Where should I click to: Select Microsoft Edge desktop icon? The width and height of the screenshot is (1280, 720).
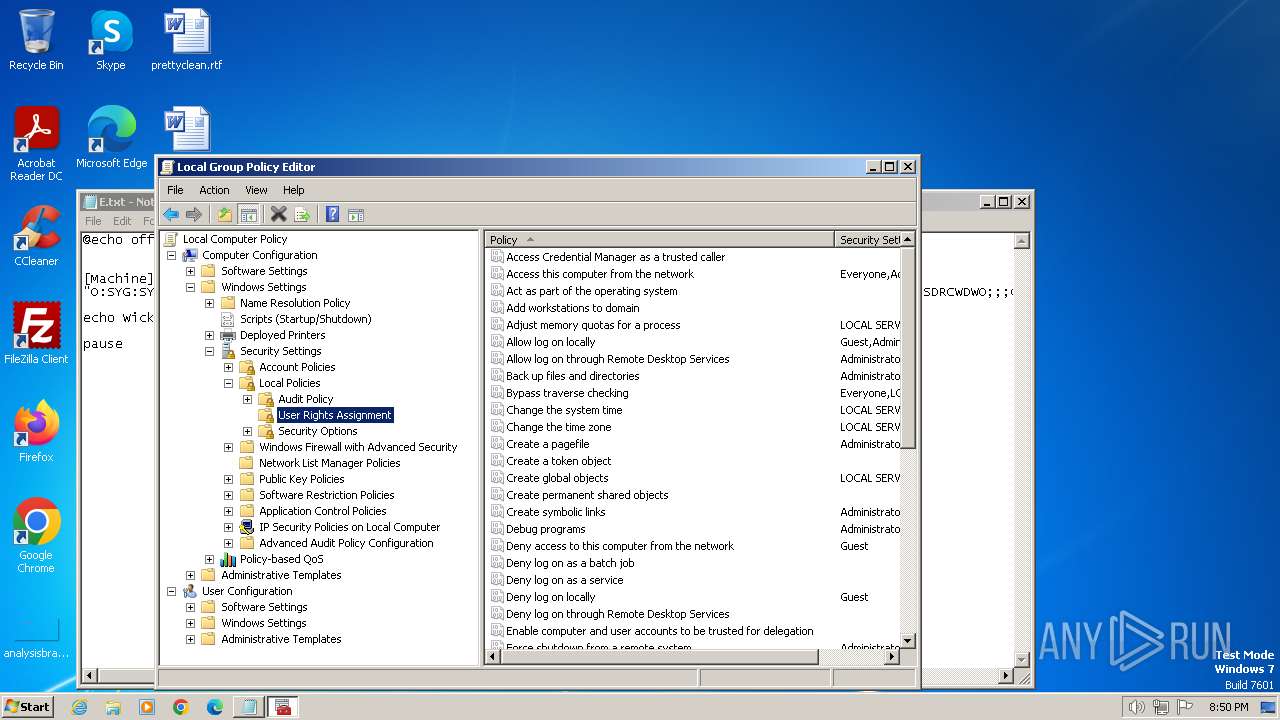111,138
